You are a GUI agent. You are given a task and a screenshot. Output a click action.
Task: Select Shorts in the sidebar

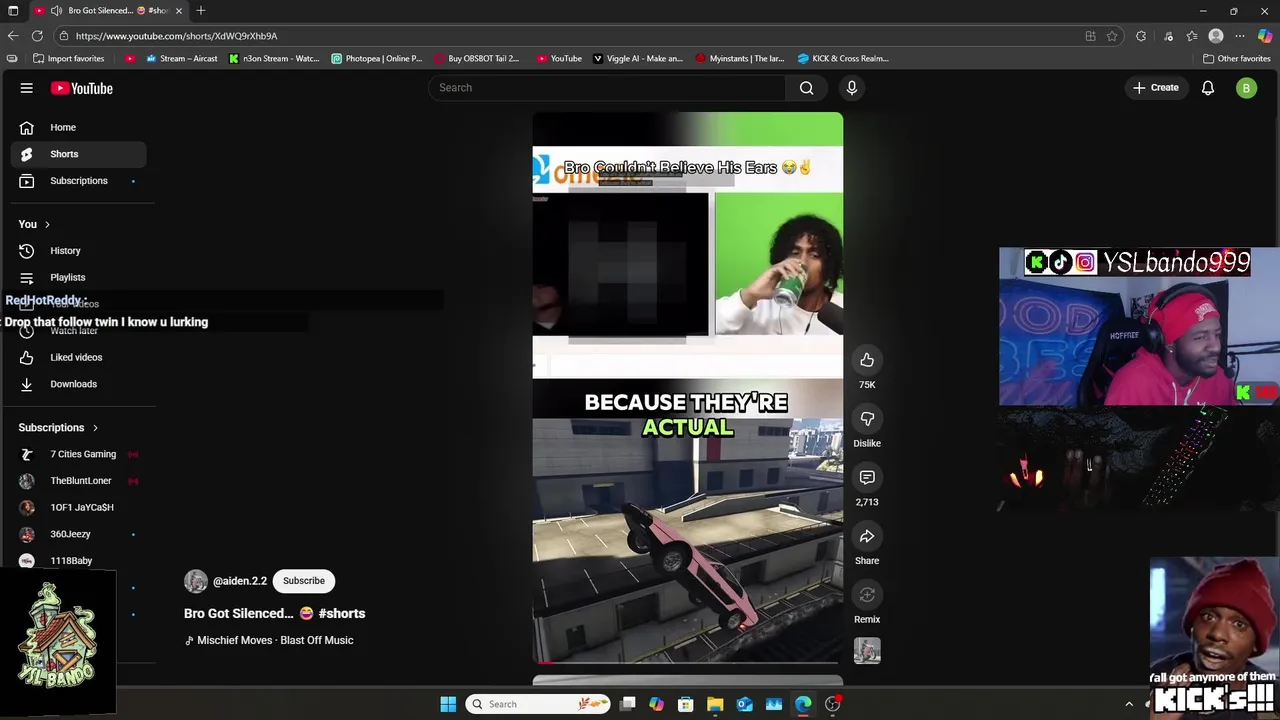tap(78, 154)
